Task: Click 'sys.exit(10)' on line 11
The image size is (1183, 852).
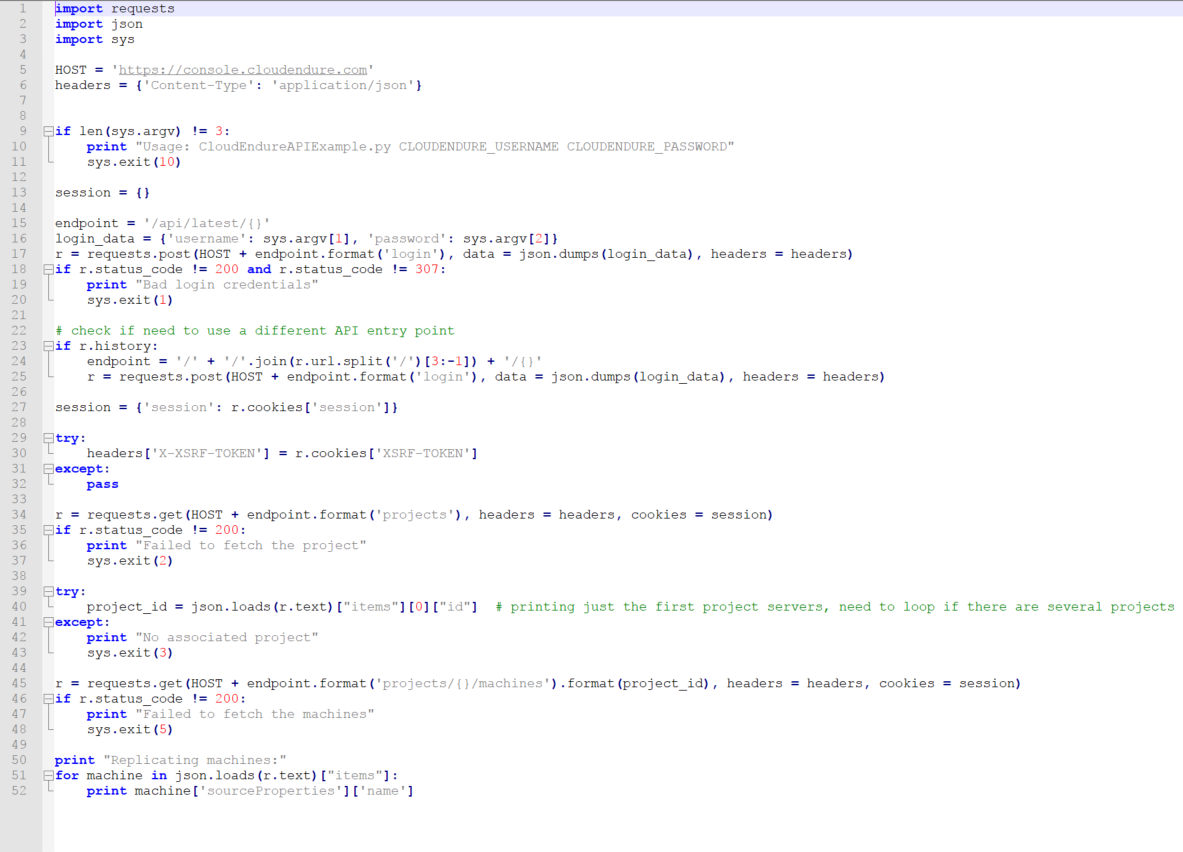Action: click(x=134, y=162)
